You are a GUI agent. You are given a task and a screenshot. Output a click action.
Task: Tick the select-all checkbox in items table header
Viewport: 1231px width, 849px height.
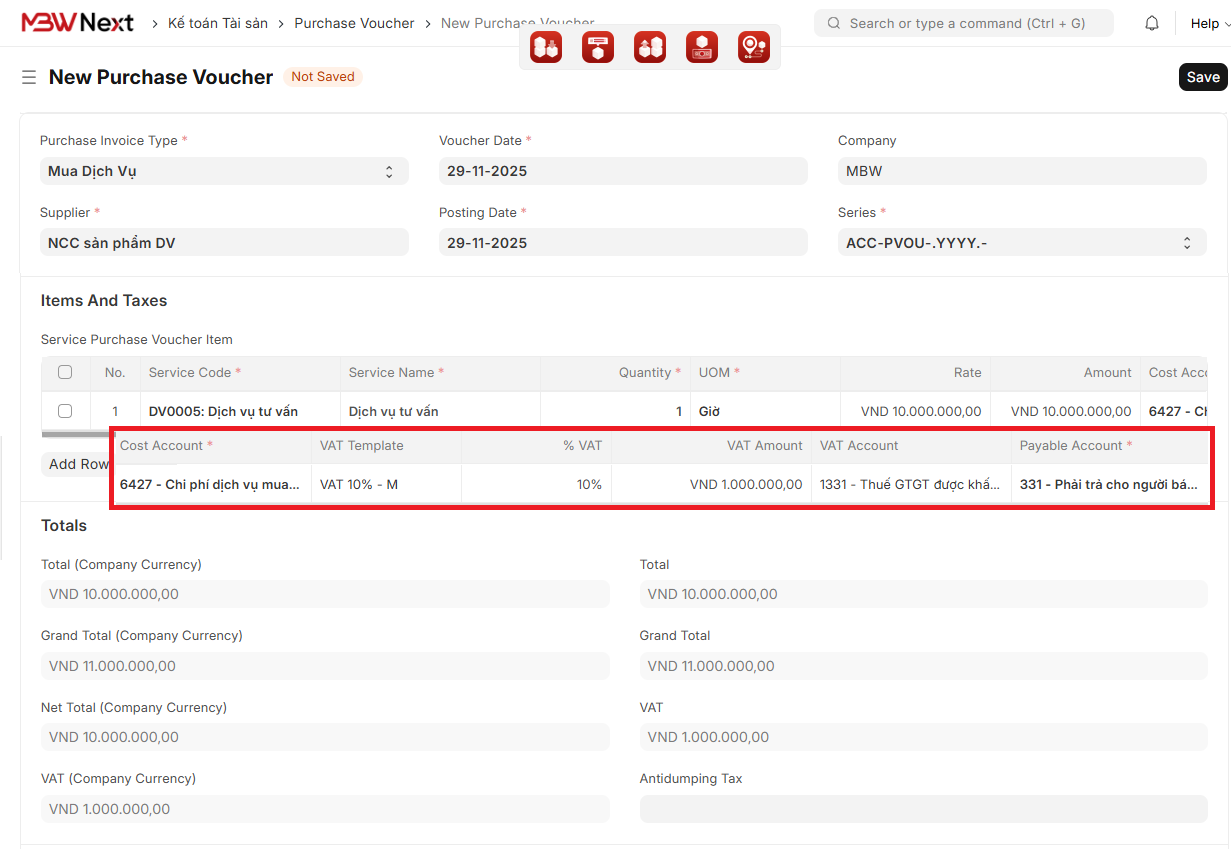click(x=65, y=372)
